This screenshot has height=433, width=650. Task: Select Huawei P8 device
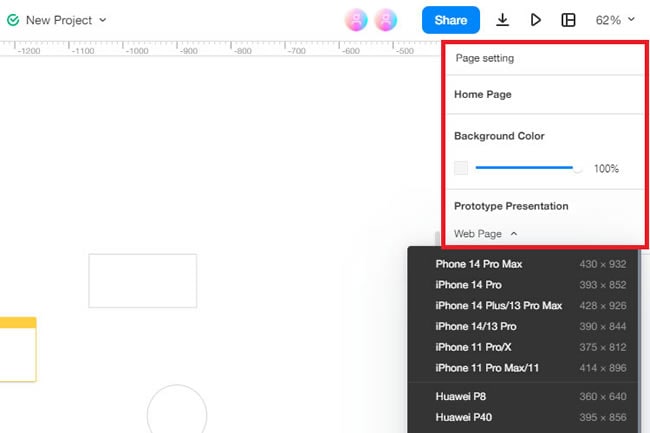pos(523,396)
